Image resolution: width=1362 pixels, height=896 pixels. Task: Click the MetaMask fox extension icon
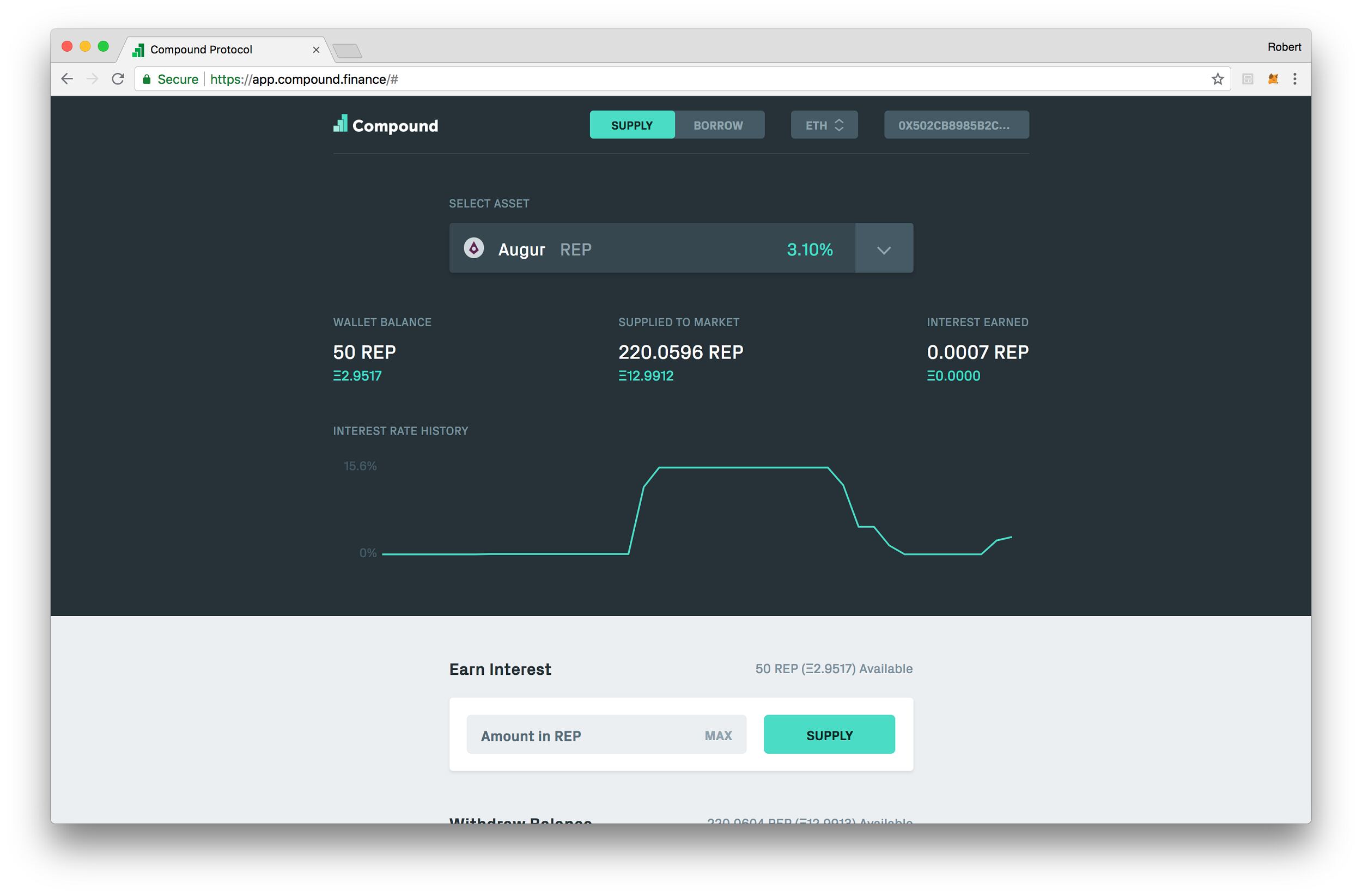[x=1273, y=79]
